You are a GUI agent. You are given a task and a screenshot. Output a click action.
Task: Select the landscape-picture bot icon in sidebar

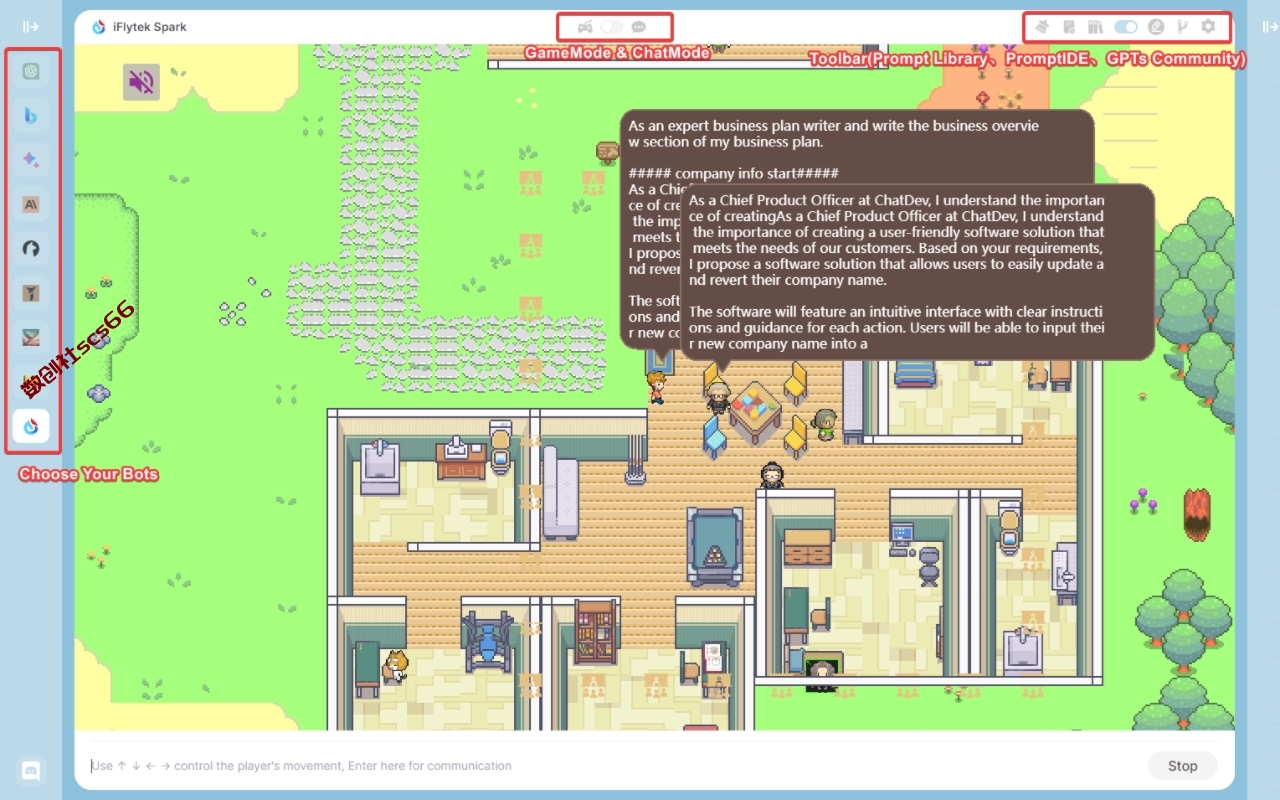[31, 338]
